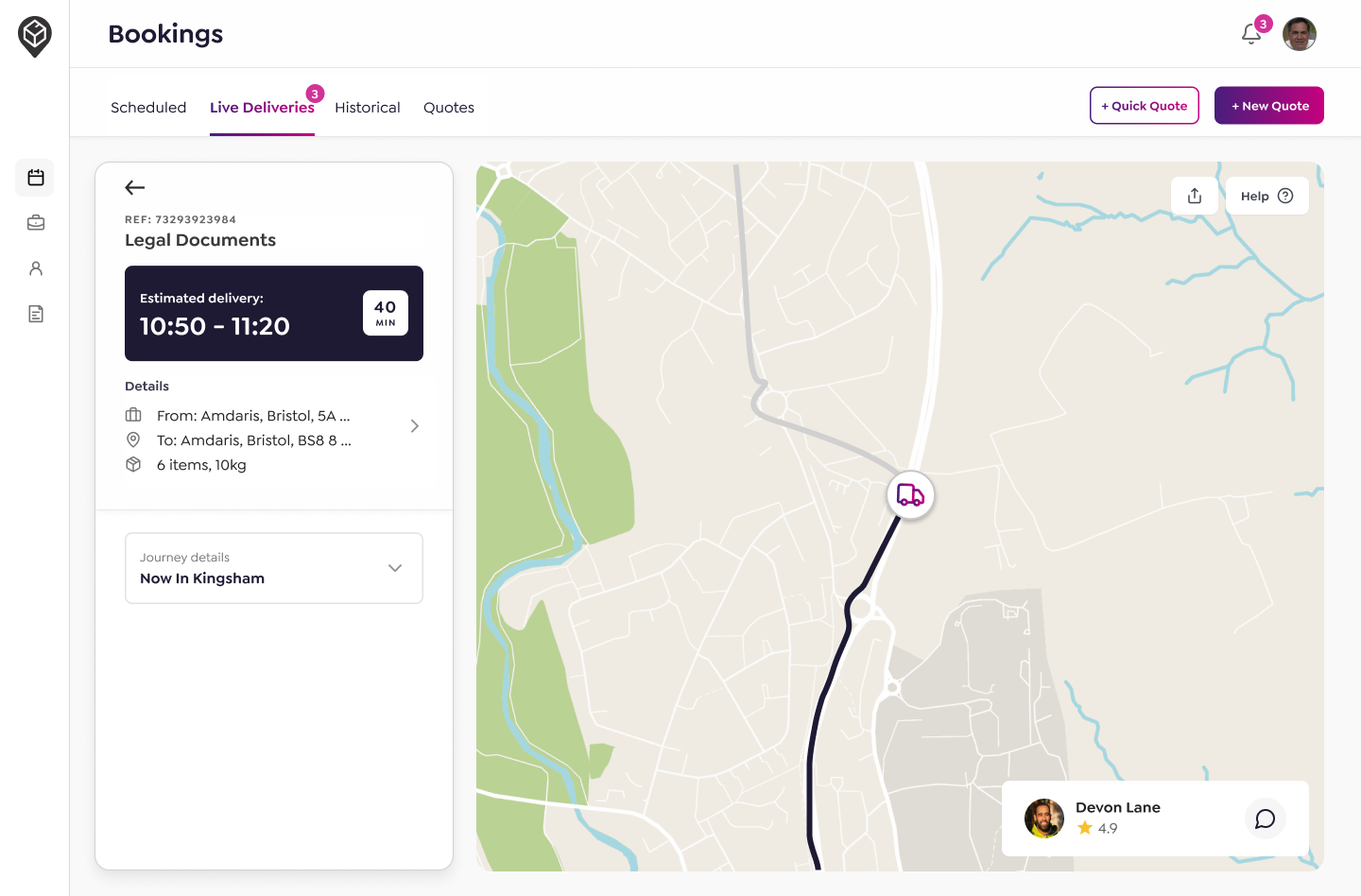Switch to the Historical tab
Screen dimensions: 1361x896
(368, 108)
